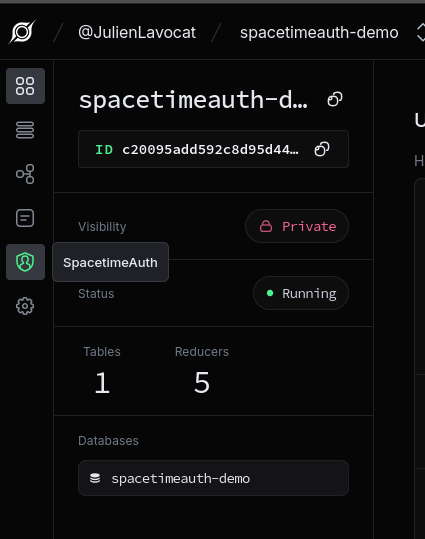Open the logs panel icon in sidebar
The height and width of the screenshot is (539, 425).
point(25,218)
